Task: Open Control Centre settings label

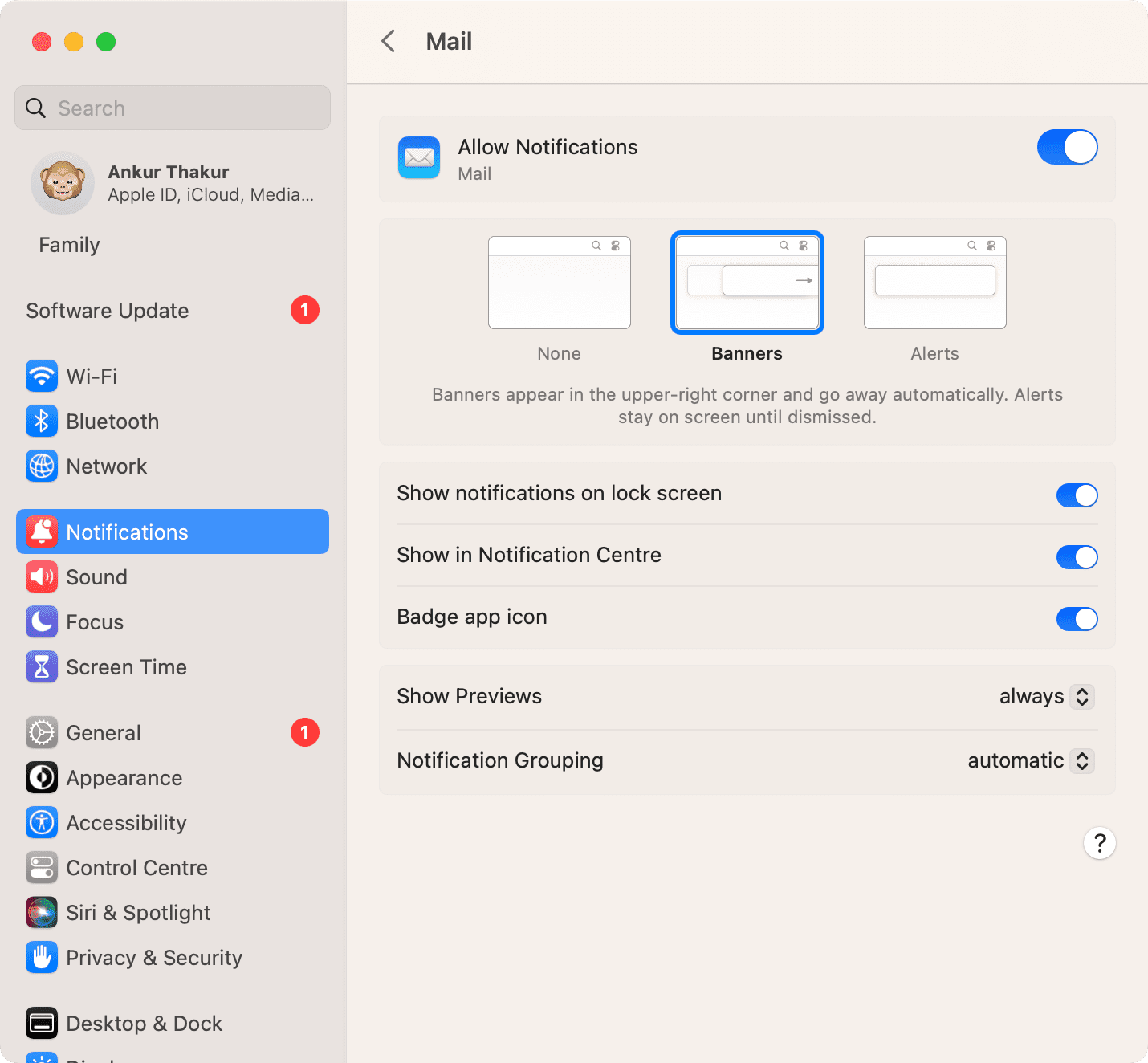Action: (136, 868)
